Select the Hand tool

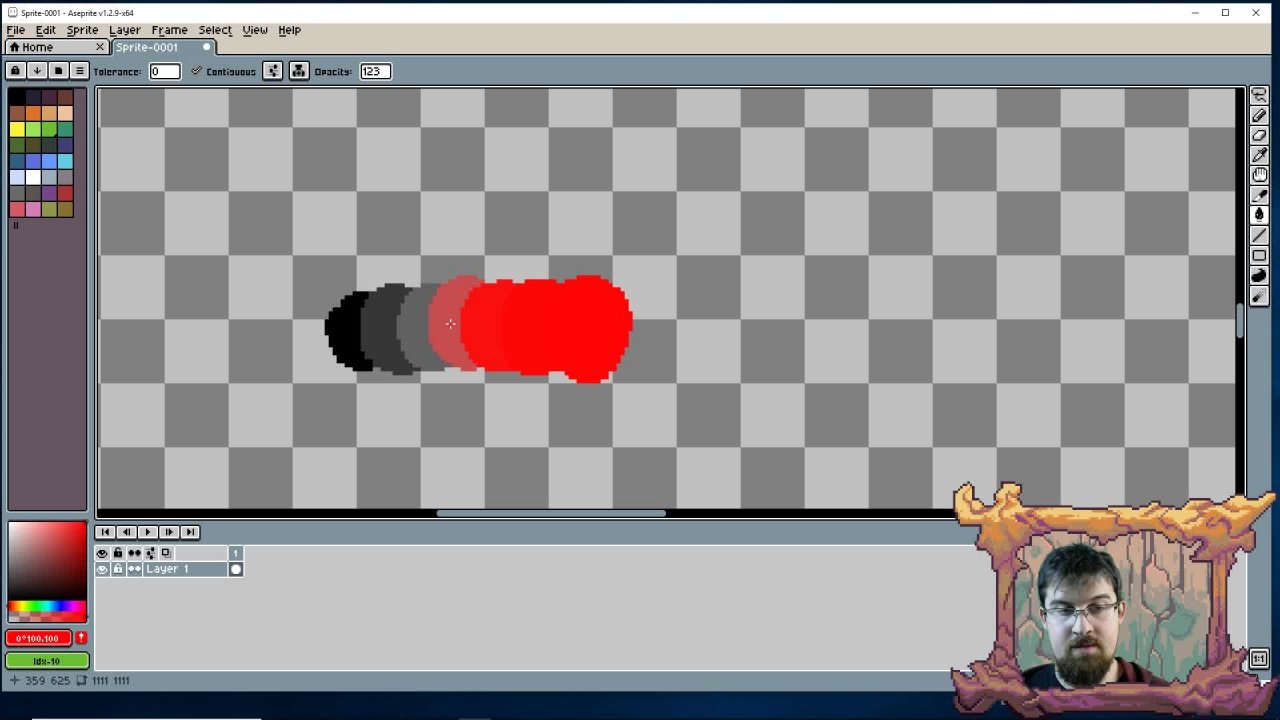(x=1259, y=175)
